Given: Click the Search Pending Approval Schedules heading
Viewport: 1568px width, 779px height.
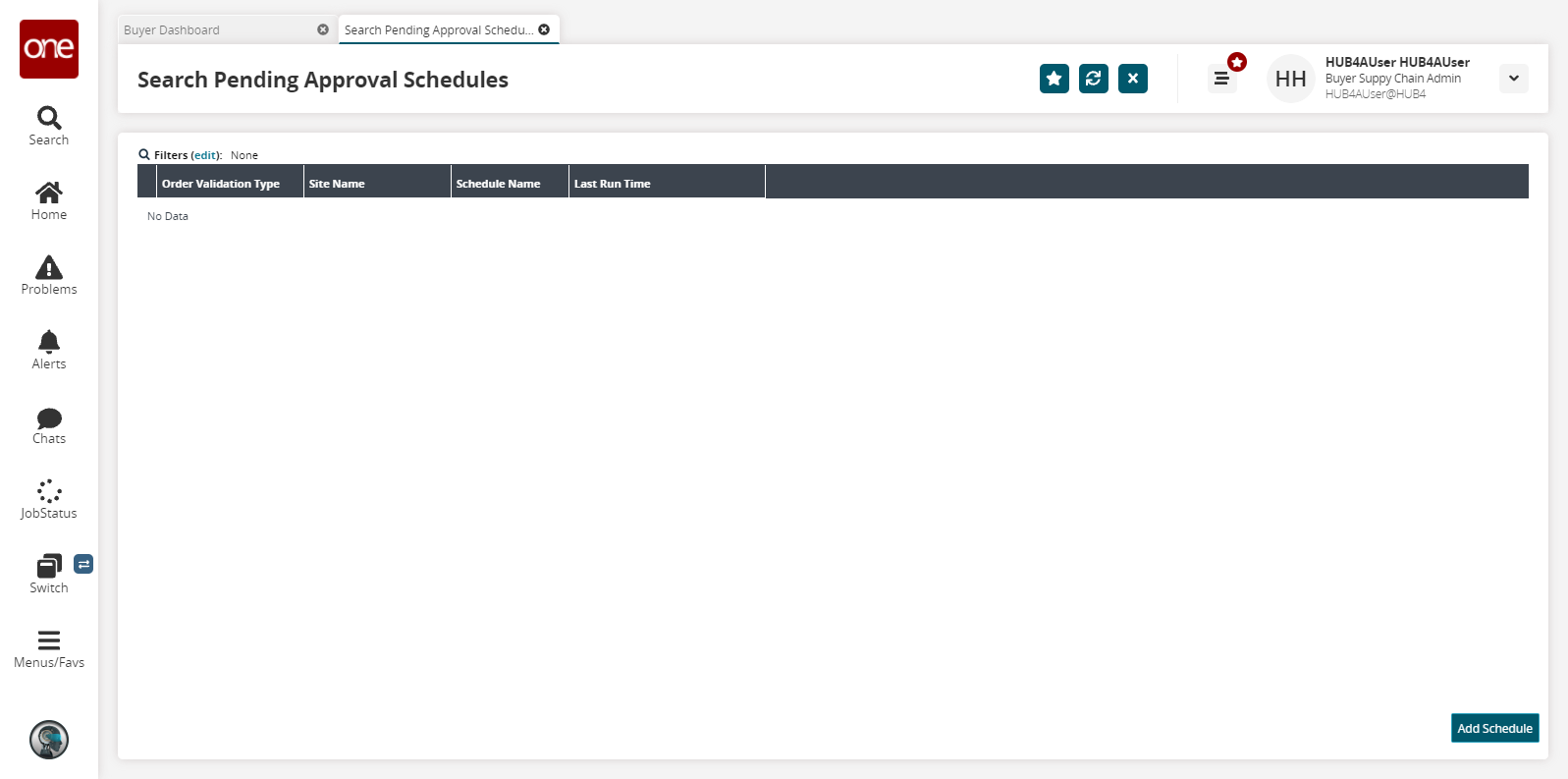Looking at the screenshot, I should pos(323,80).
